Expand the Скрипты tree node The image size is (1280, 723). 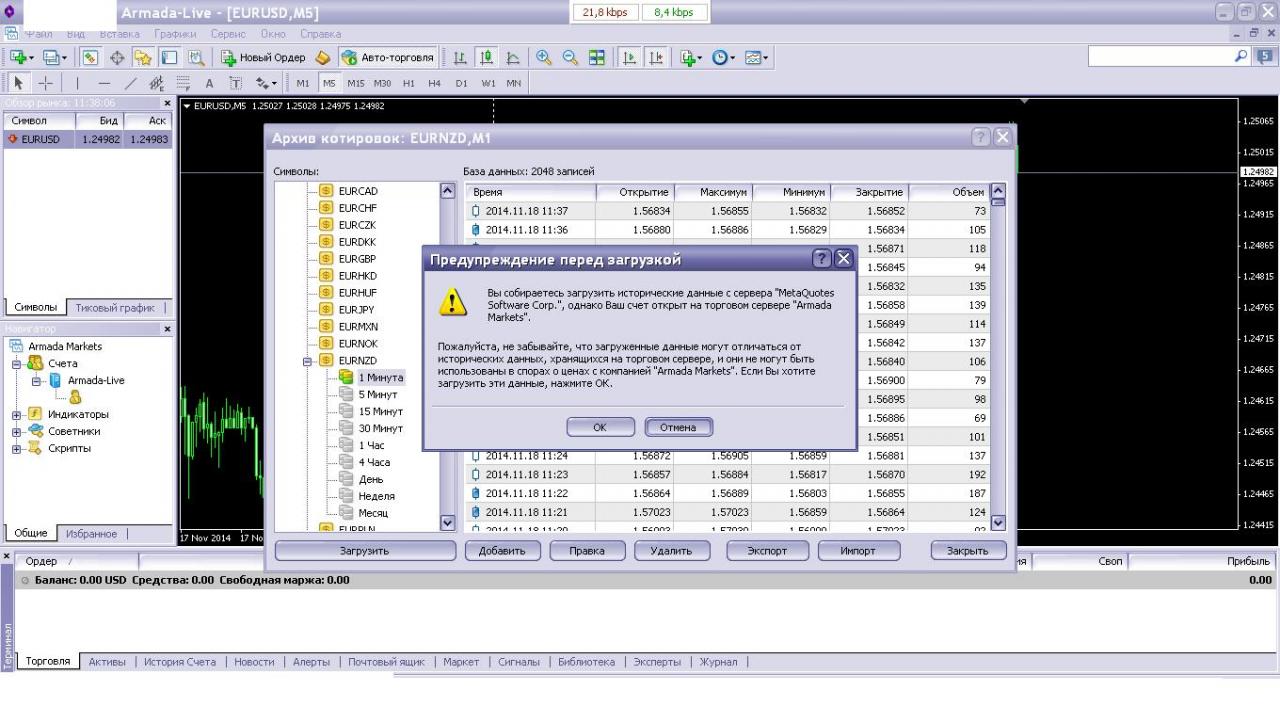(x=16, y=449)
